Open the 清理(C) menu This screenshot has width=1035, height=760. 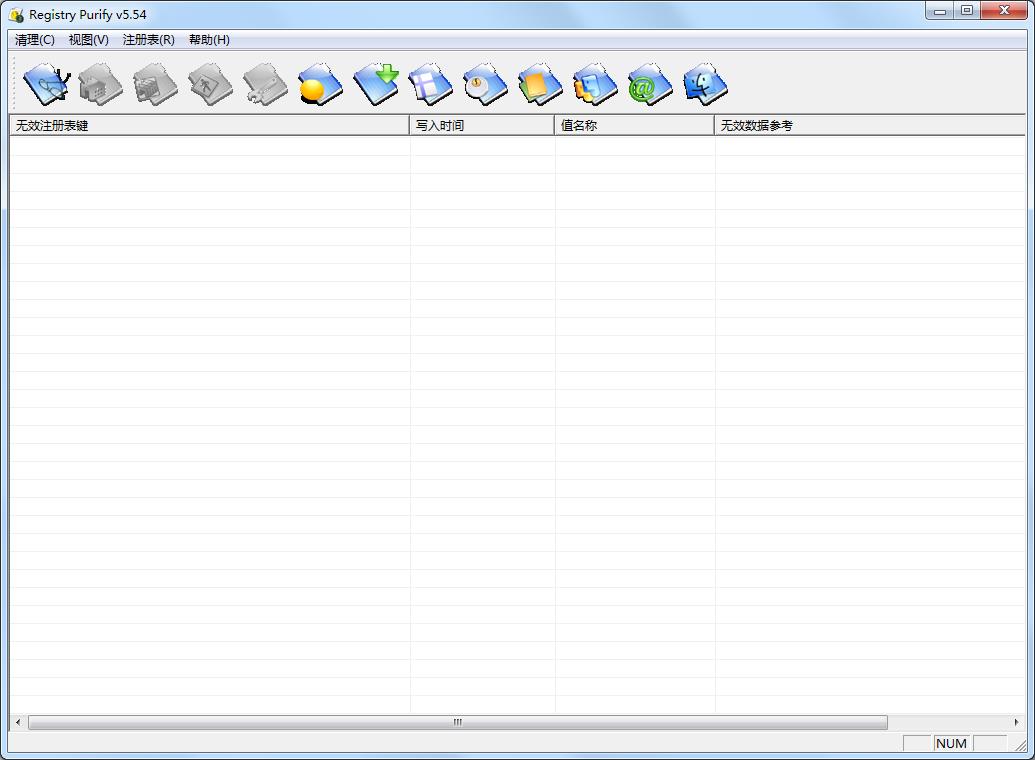35,40
